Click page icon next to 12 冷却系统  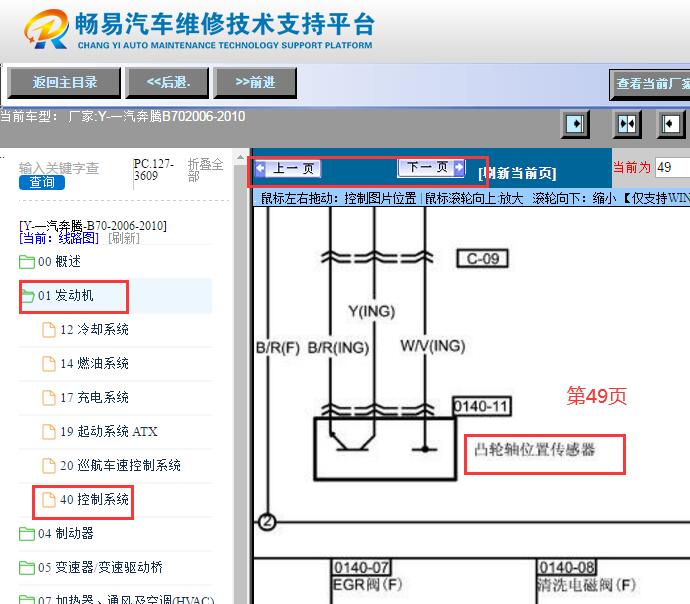click(x=48, y=329)
